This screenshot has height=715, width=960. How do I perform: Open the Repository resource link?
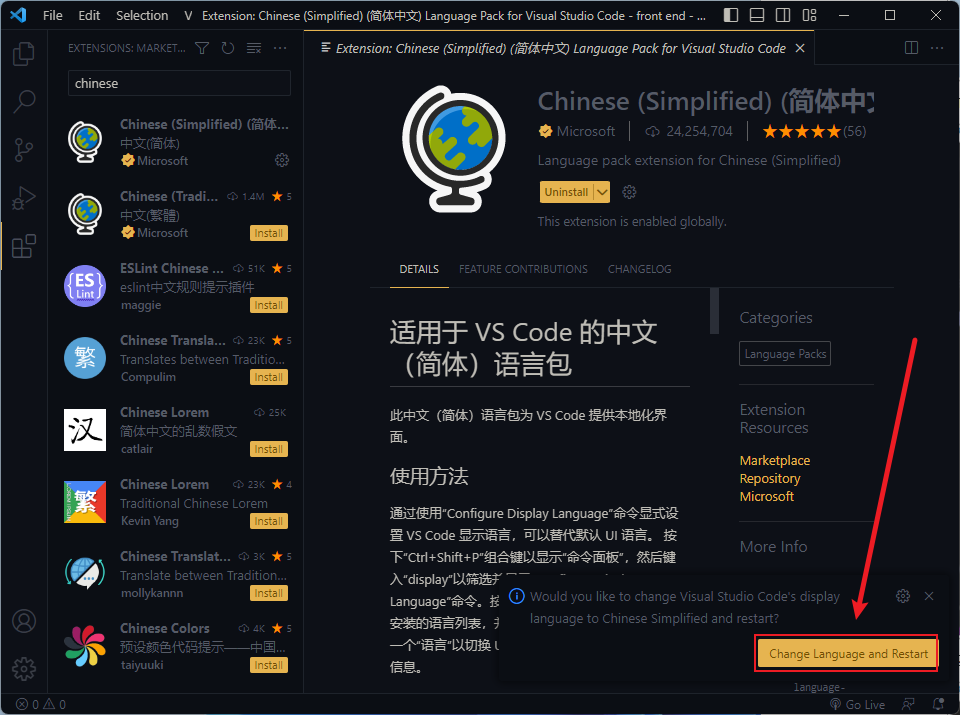(x=770, y=479)
